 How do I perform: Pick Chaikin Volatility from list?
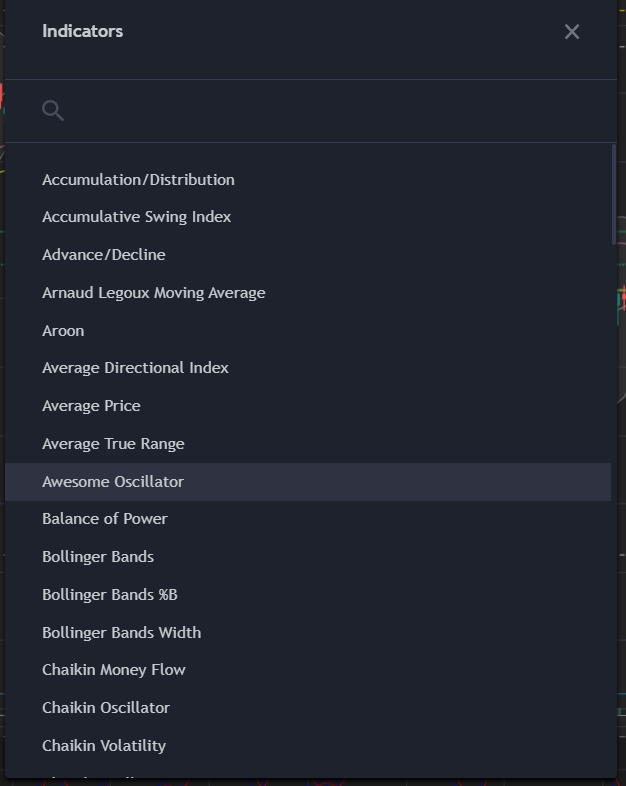[308, 746]
